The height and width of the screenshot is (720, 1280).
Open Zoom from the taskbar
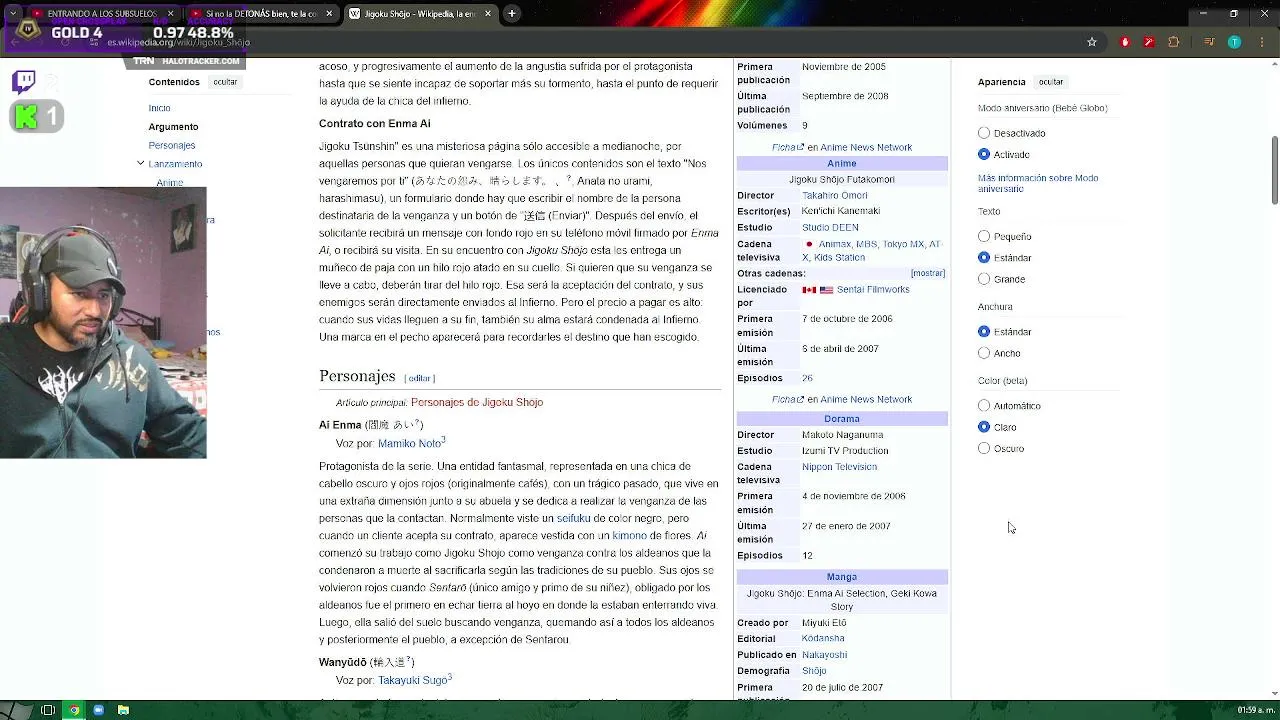(98, 710)
